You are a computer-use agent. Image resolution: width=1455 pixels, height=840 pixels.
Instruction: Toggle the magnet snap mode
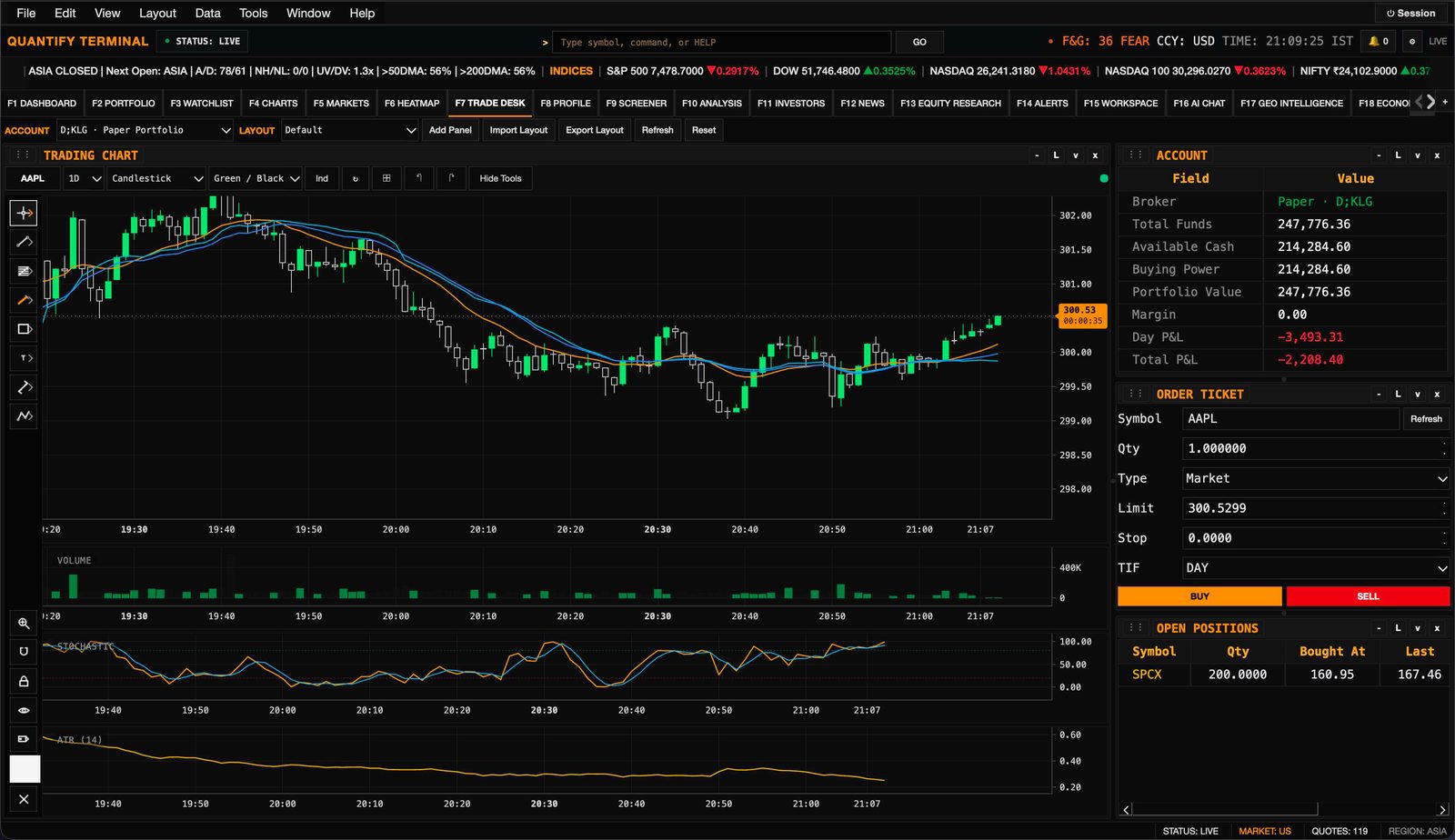click(24, 652)
